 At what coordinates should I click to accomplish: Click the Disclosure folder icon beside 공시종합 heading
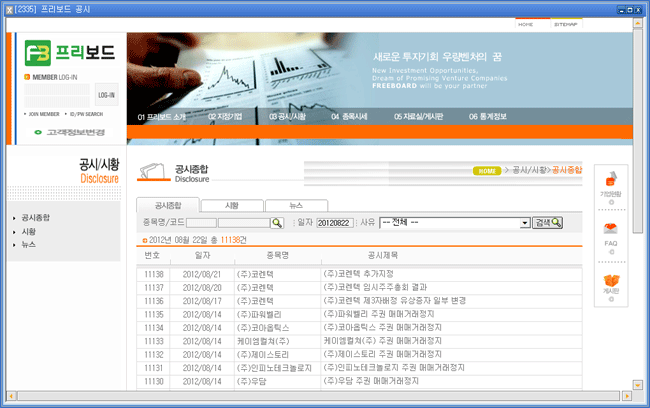click(153, 173)
